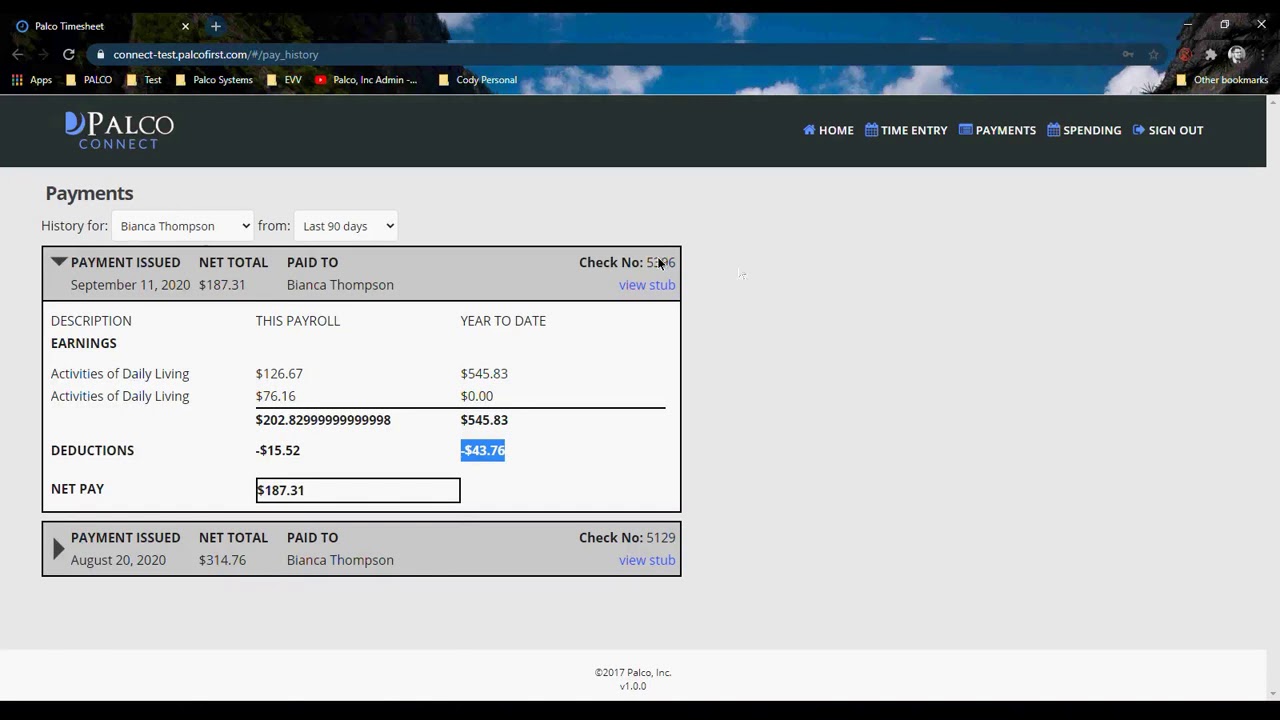Open the SPENDING page
Viewport: 1280px width, 720px height.
point(1084,130)
